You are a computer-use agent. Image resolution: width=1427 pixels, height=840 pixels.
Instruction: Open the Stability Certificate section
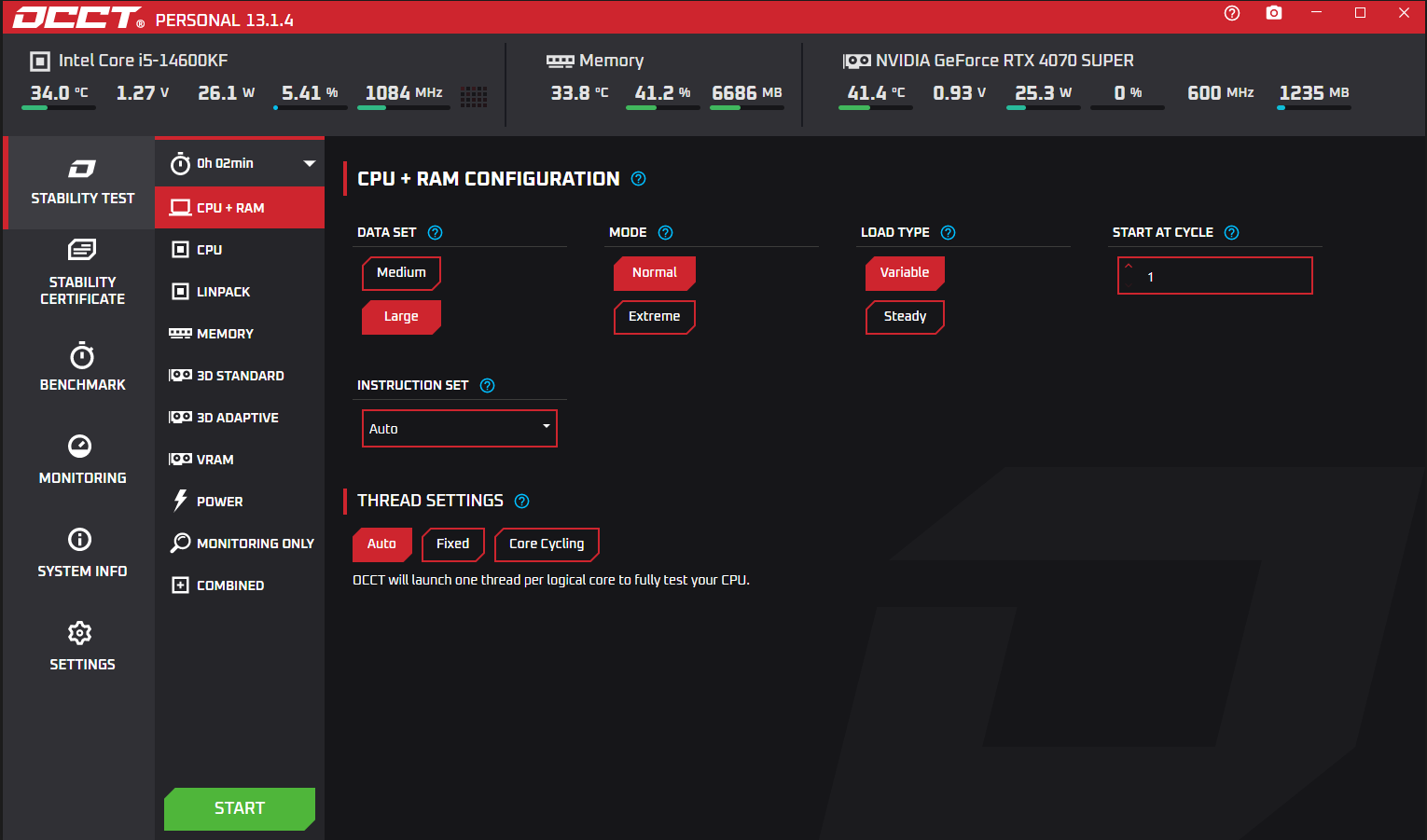(82, 272)
